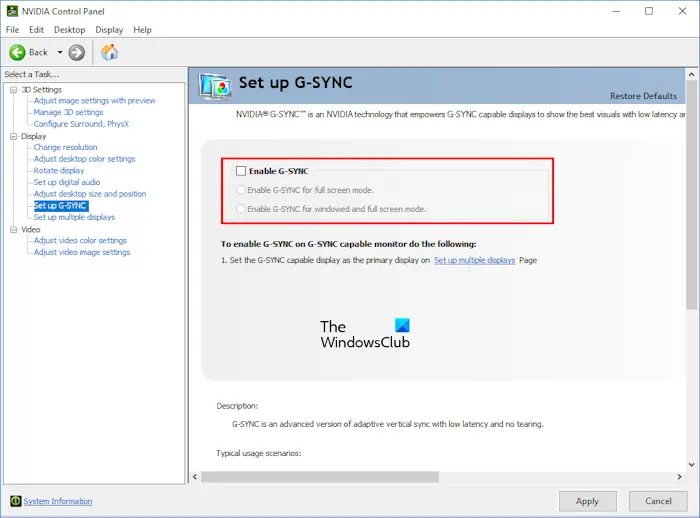Click the System Information NVIDIA icon

16,501
